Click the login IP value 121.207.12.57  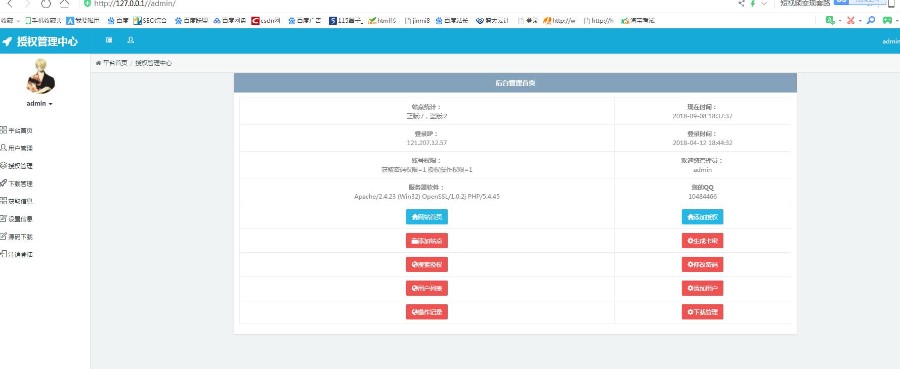(426, 142)
